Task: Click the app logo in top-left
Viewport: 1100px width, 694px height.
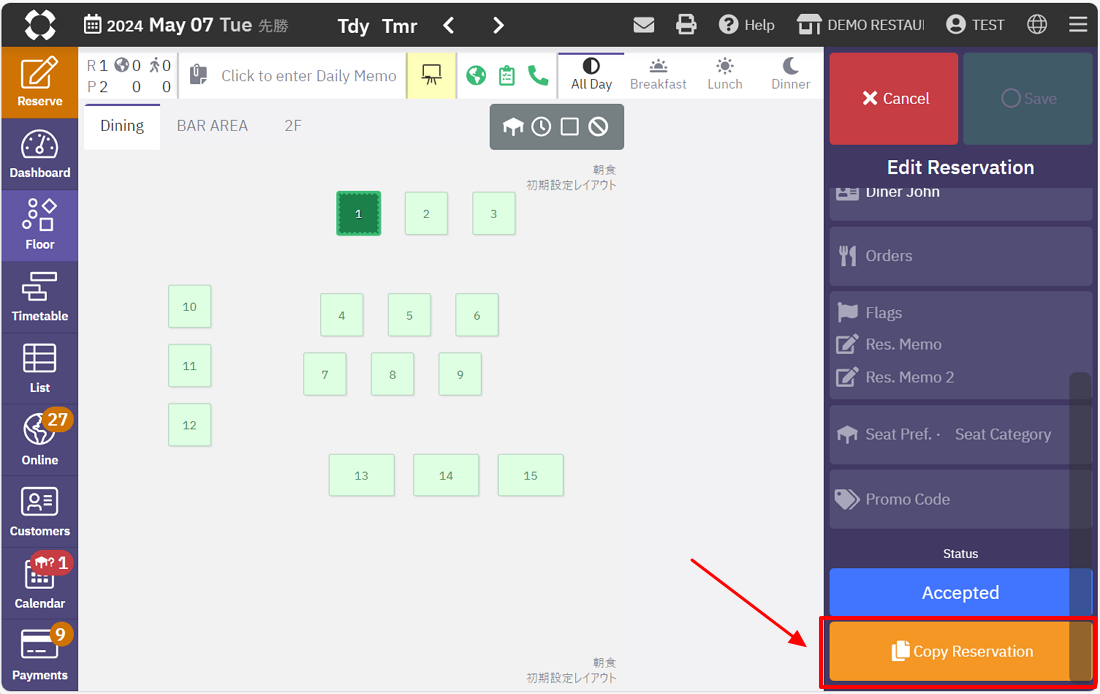Action: pyautogui.click(x=40, y=25)
